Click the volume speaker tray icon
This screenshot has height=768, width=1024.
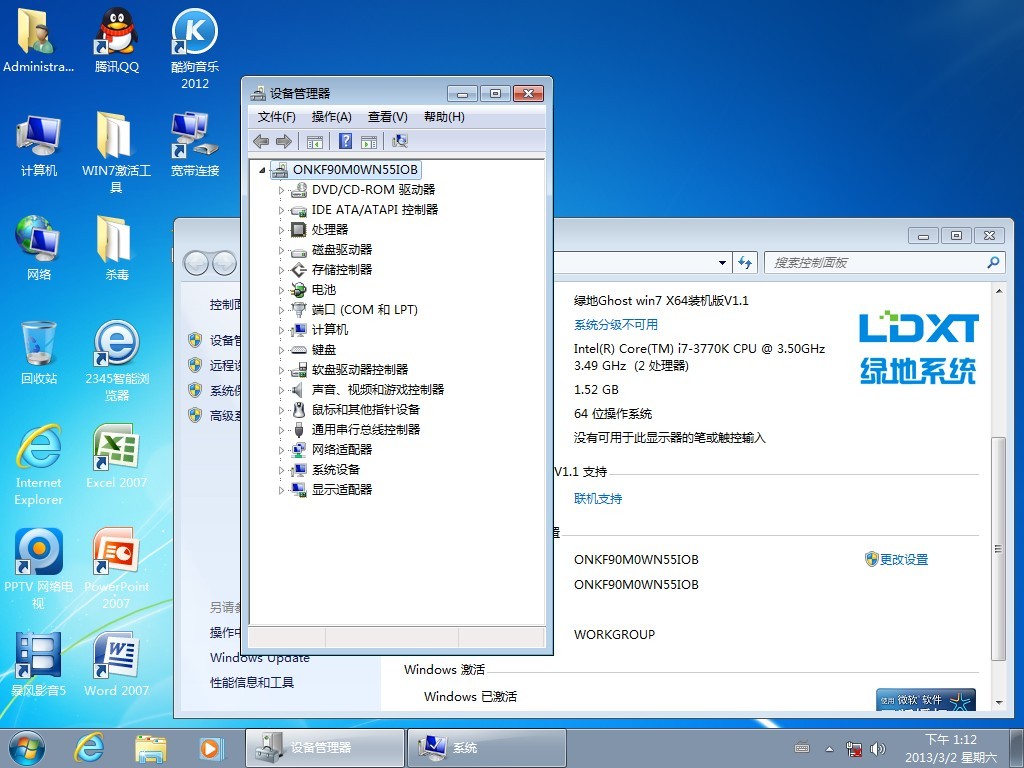pos(878,748)
